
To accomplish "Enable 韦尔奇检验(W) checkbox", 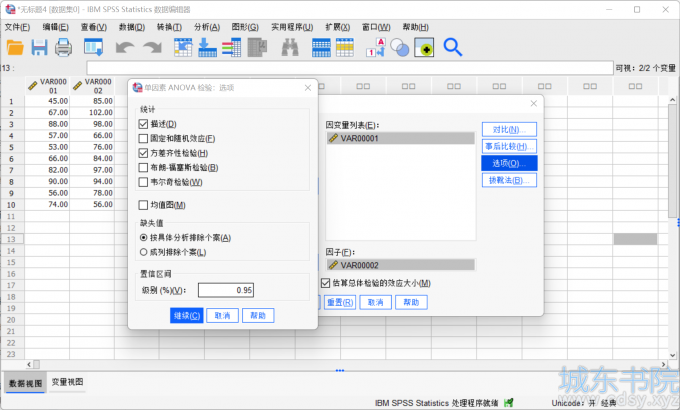I will (x=143, y=182).
